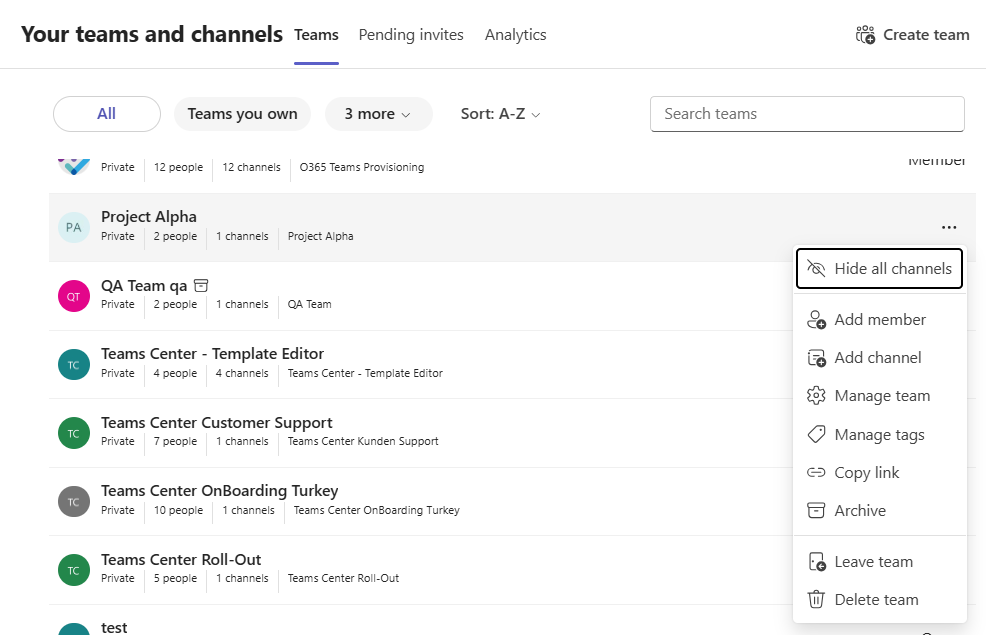The height and width of the screenshot is (635, 986).
Task: Click the Create team button label
Action: click(x=926, y=35)
